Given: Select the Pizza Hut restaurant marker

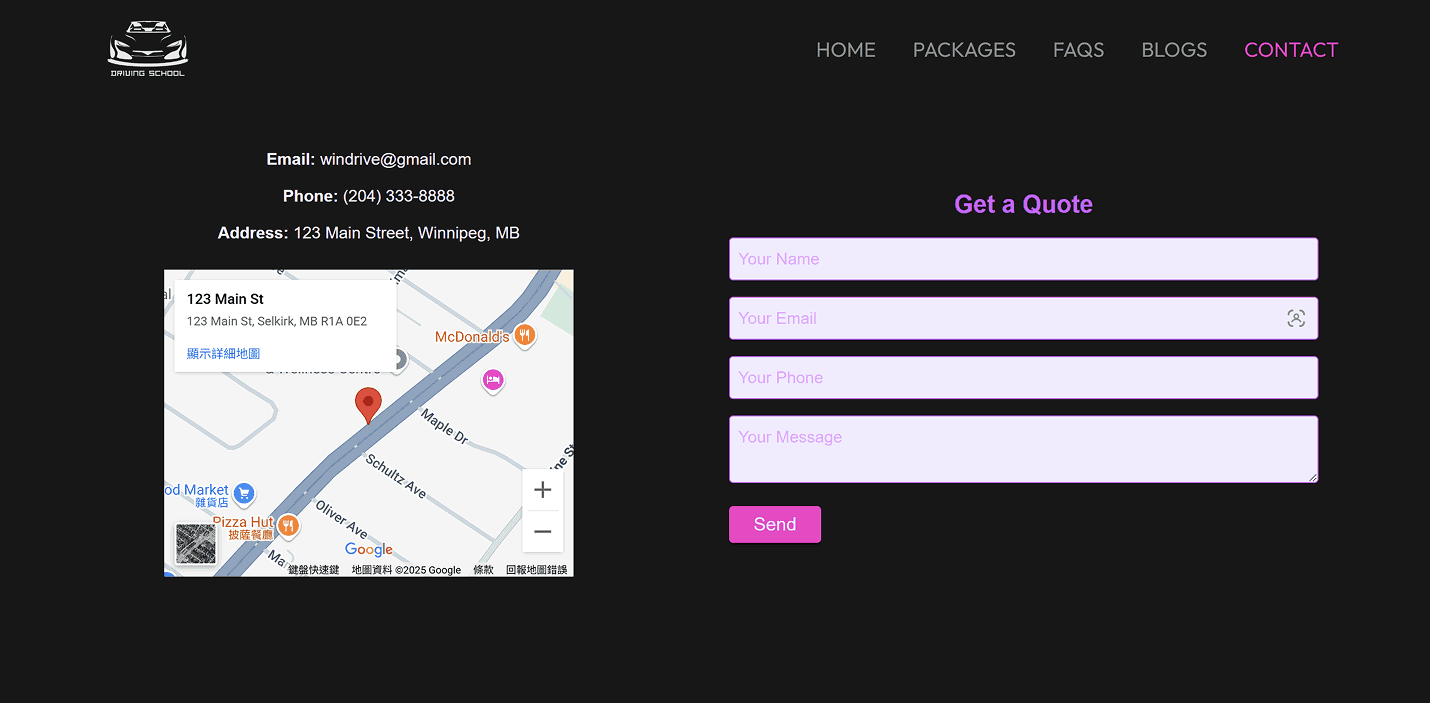Looking at the screenshot, I should tap(288, 525).
